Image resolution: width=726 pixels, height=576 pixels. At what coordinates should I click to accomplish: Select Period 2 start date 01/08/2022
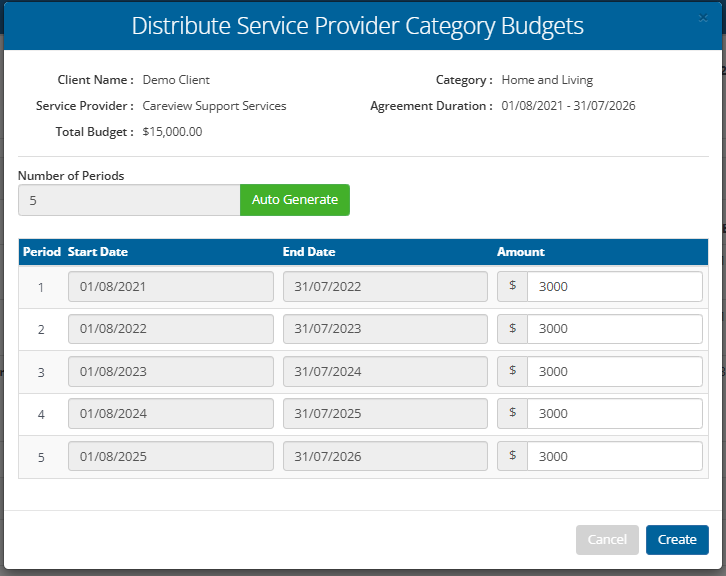point(170,329)
